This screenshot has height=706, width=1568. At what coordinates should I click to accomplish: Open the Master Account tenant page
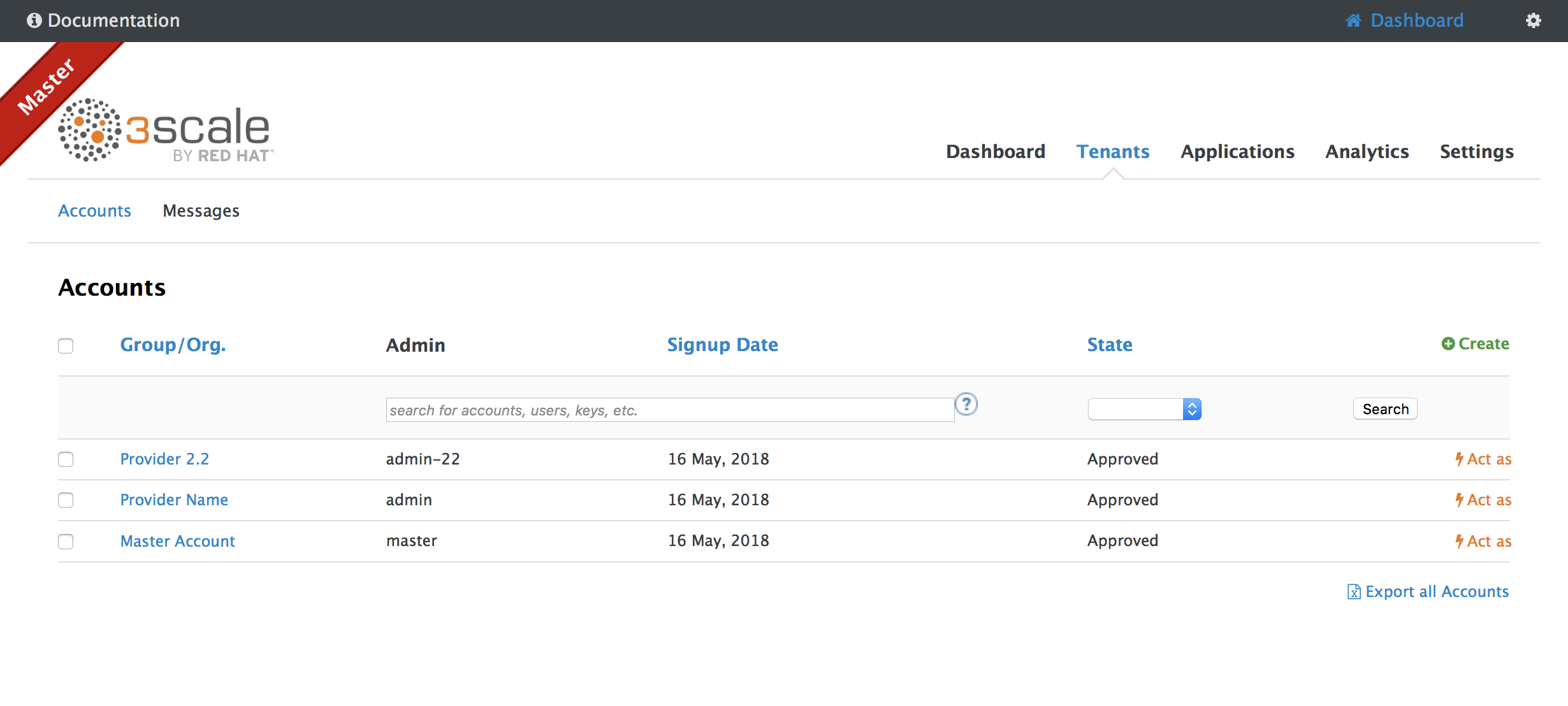coord(178,541)
